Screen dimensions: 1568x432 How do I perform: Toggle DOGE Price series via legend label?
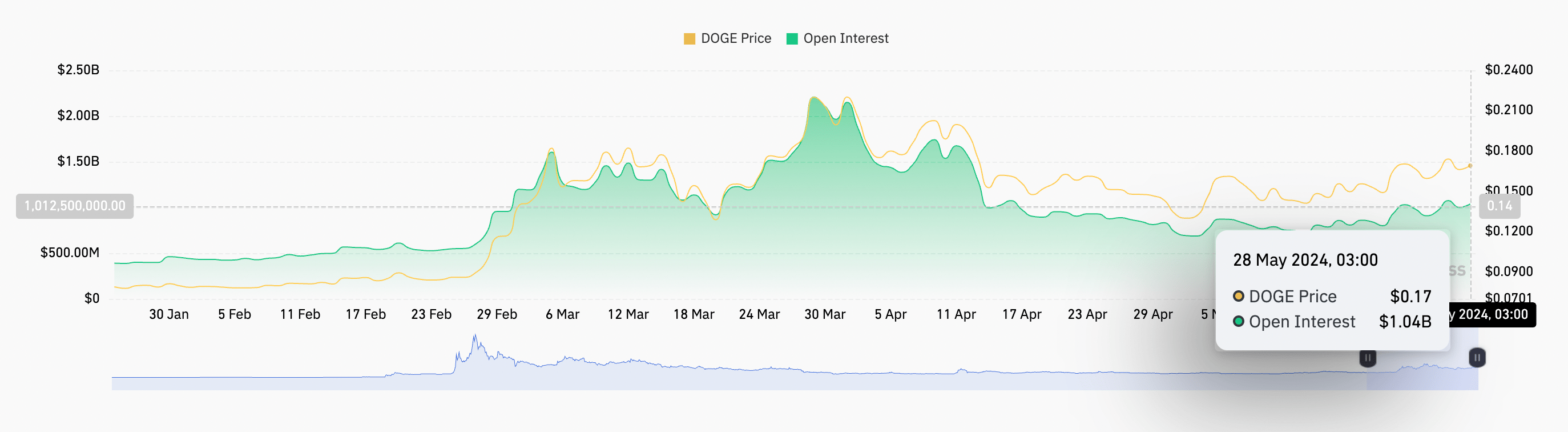pyautogui.click(x=735, y=38)
